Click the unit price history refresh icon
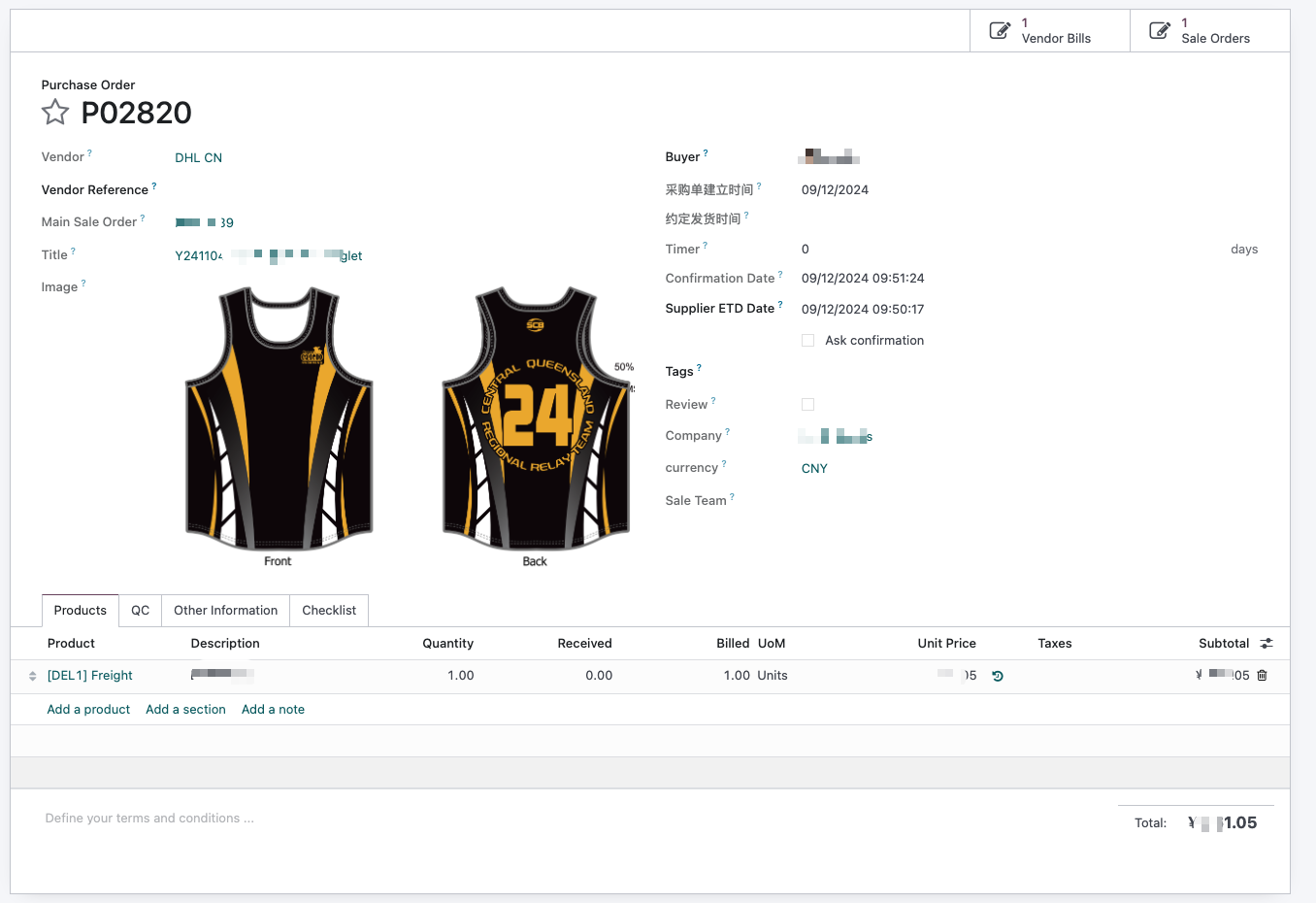Image resolution: width=1316 pixels, height=903 pixels. [998, 676]
